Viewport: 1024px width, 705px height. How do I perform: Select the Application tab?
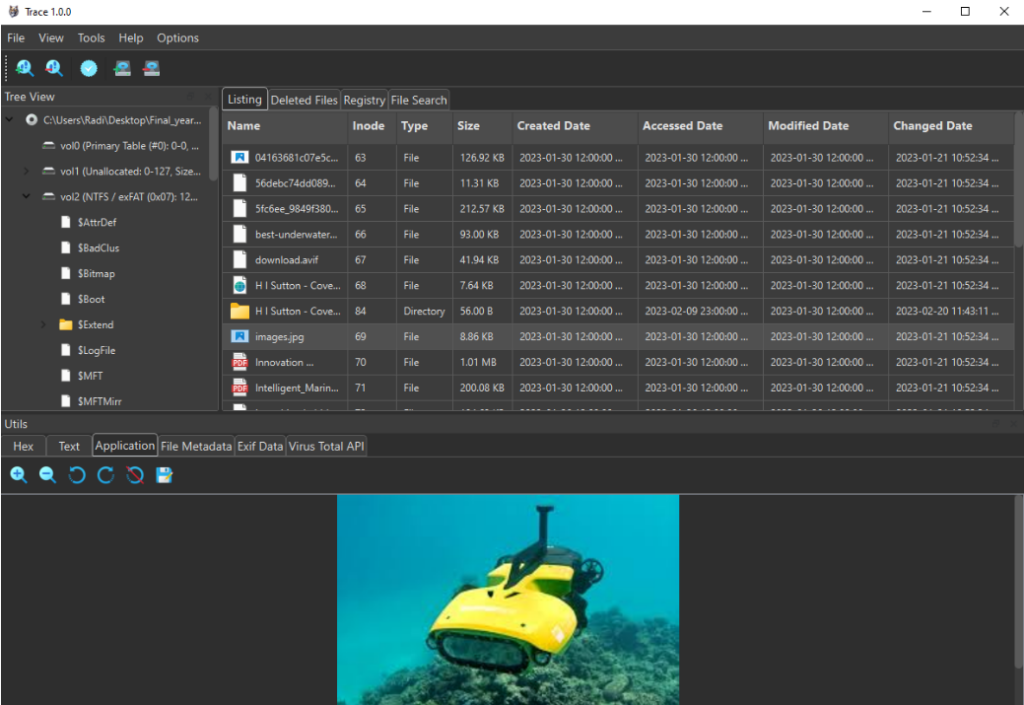(125, 445)
